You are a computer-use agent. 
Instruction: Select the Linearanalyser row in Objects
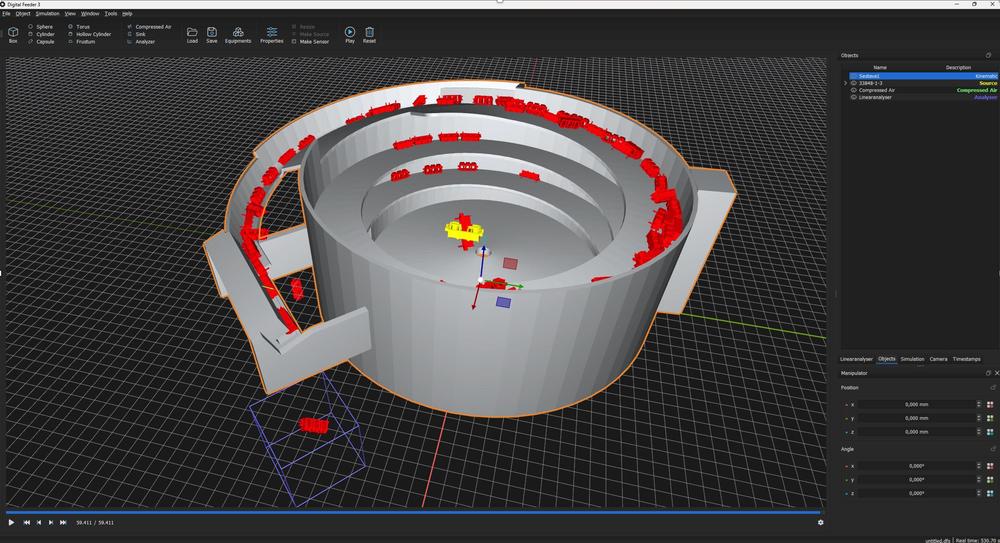921,97
